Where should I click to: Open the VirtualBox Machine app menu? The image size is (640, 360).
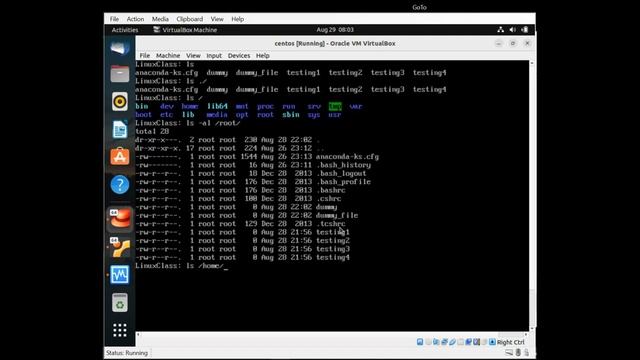tap(185, 30)
